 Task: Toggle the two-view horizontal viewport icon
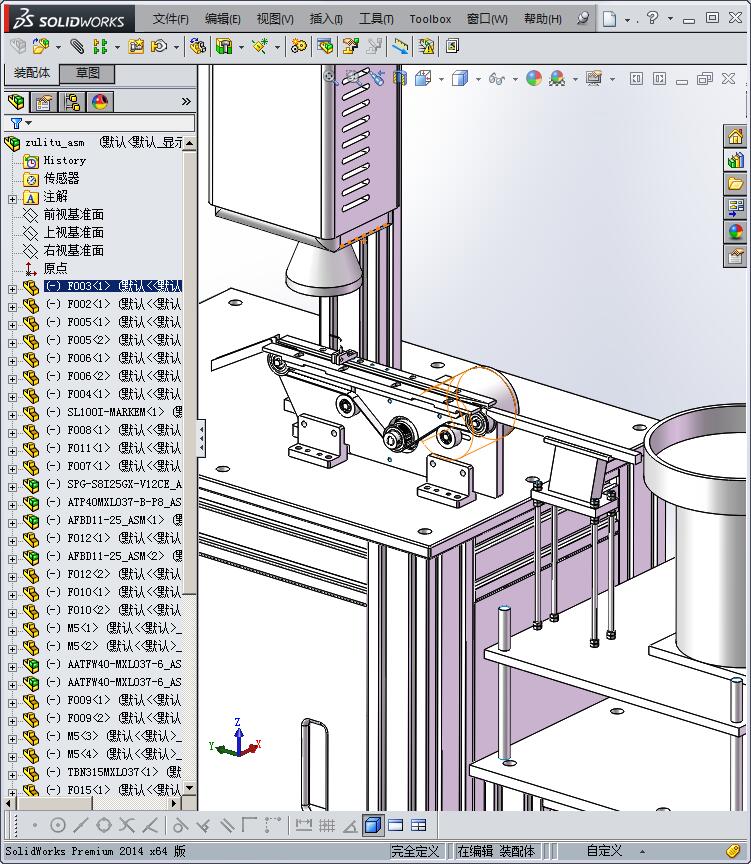pos(396,825)
